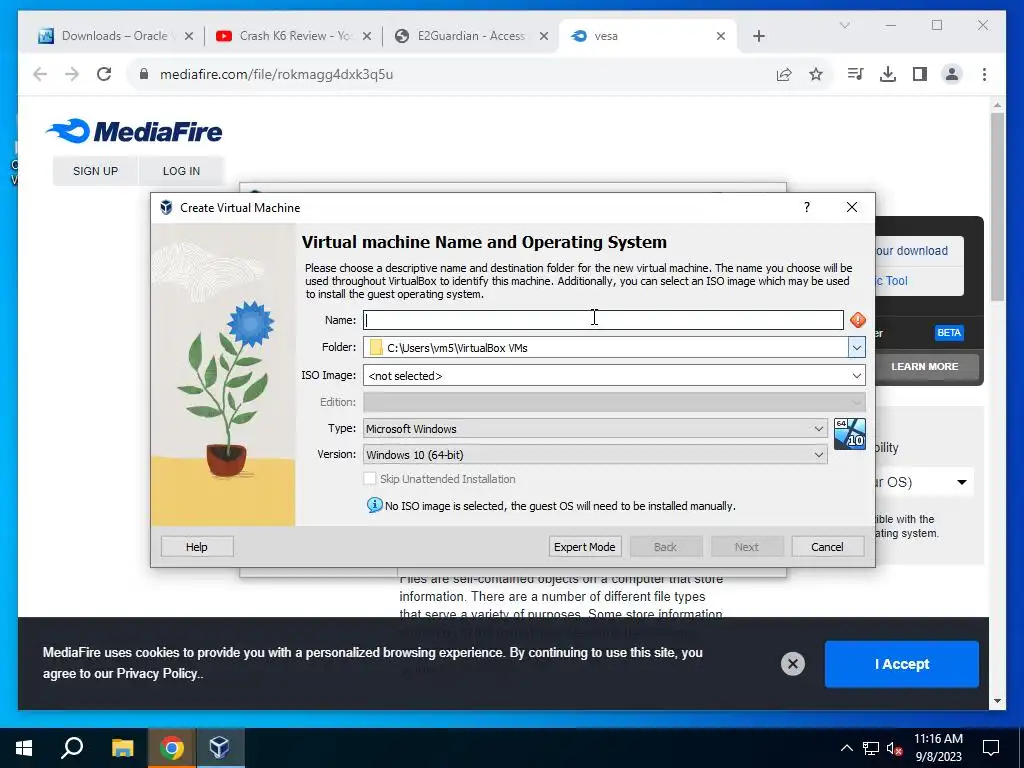1024x768 pixels.
Task: Open the notification center icon
Action: [991, 748]
